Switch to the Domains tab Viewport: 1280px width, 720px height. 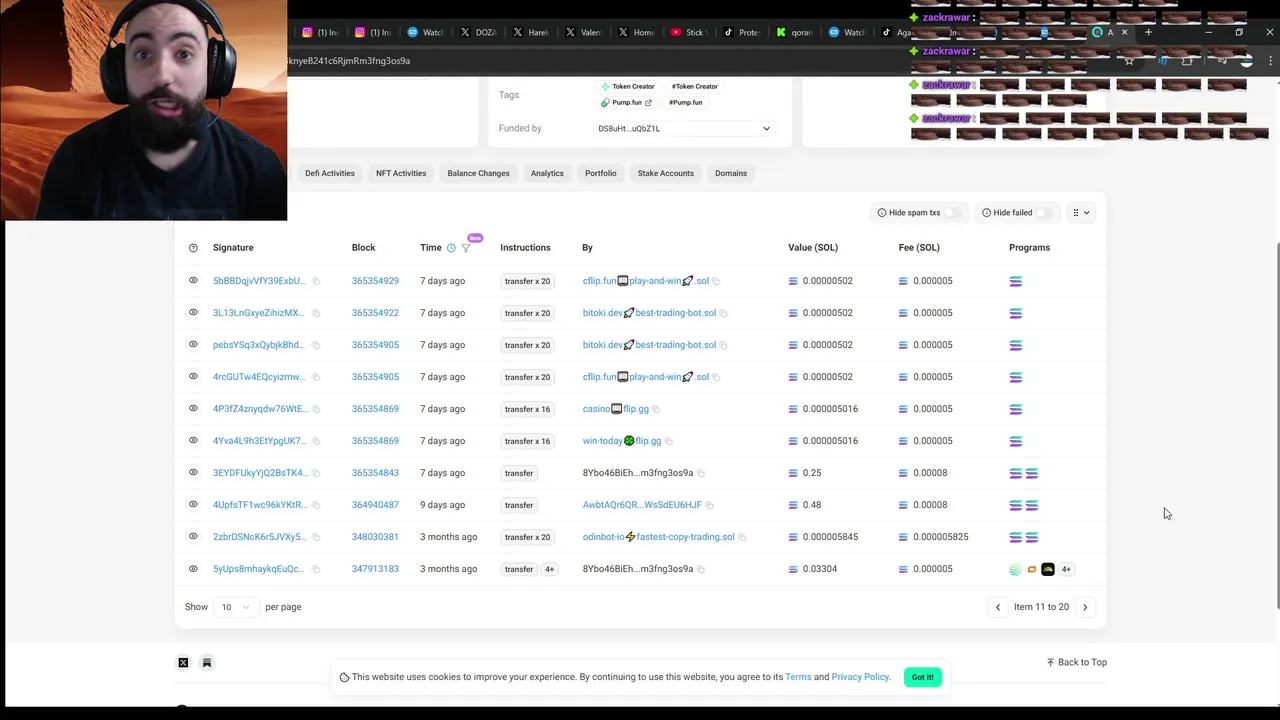(x=731, y=173)
